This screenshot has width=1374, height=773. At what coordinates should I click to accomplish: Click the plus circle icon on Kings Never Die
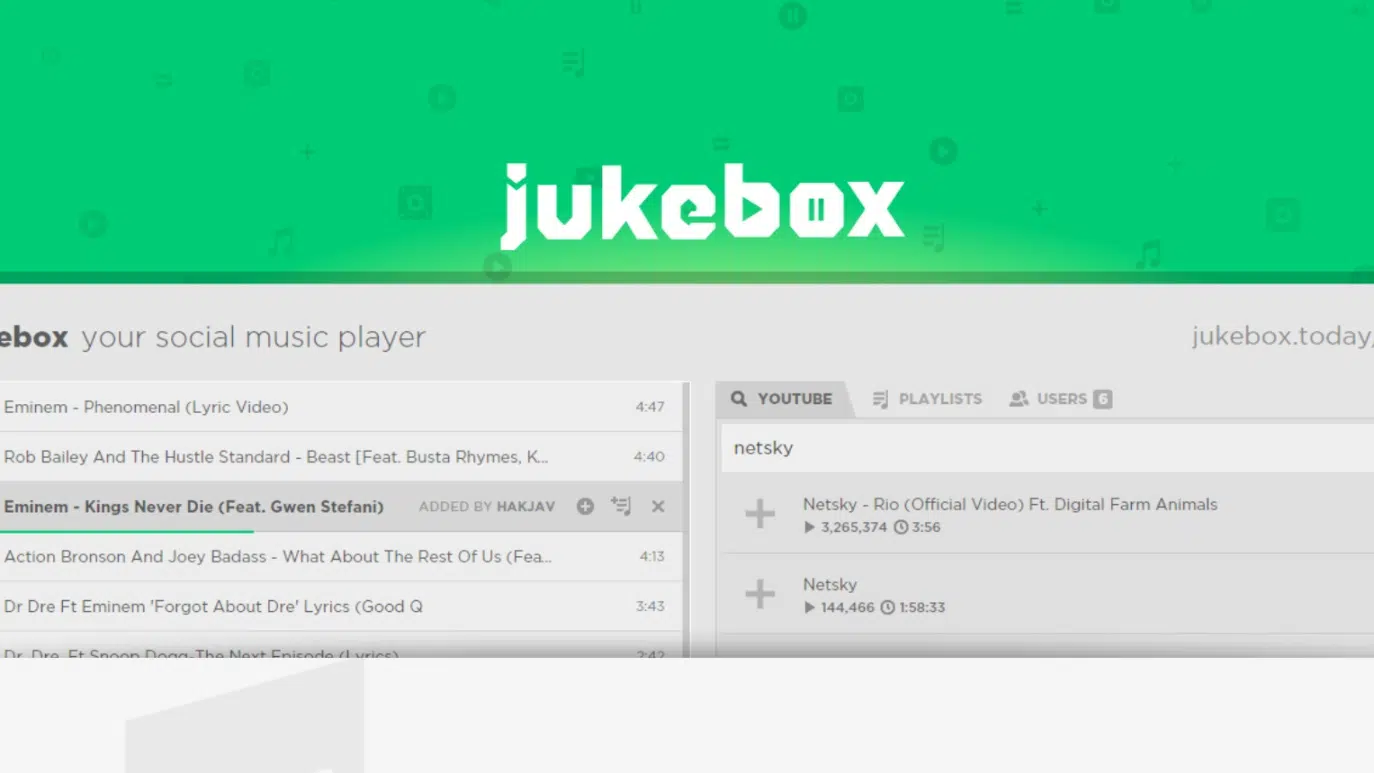tap(585, 507)
